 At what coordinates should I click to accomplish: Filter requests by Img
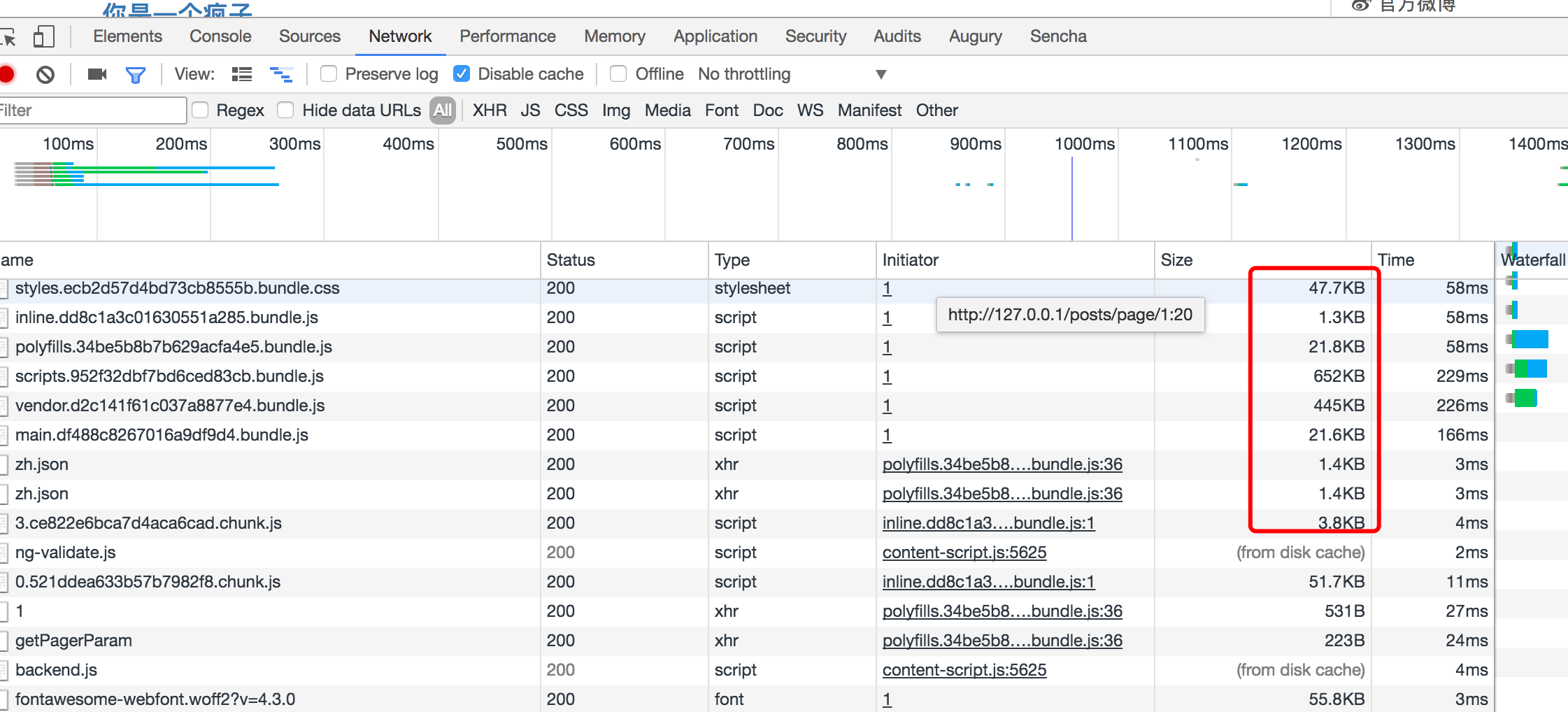click(616, 111)
